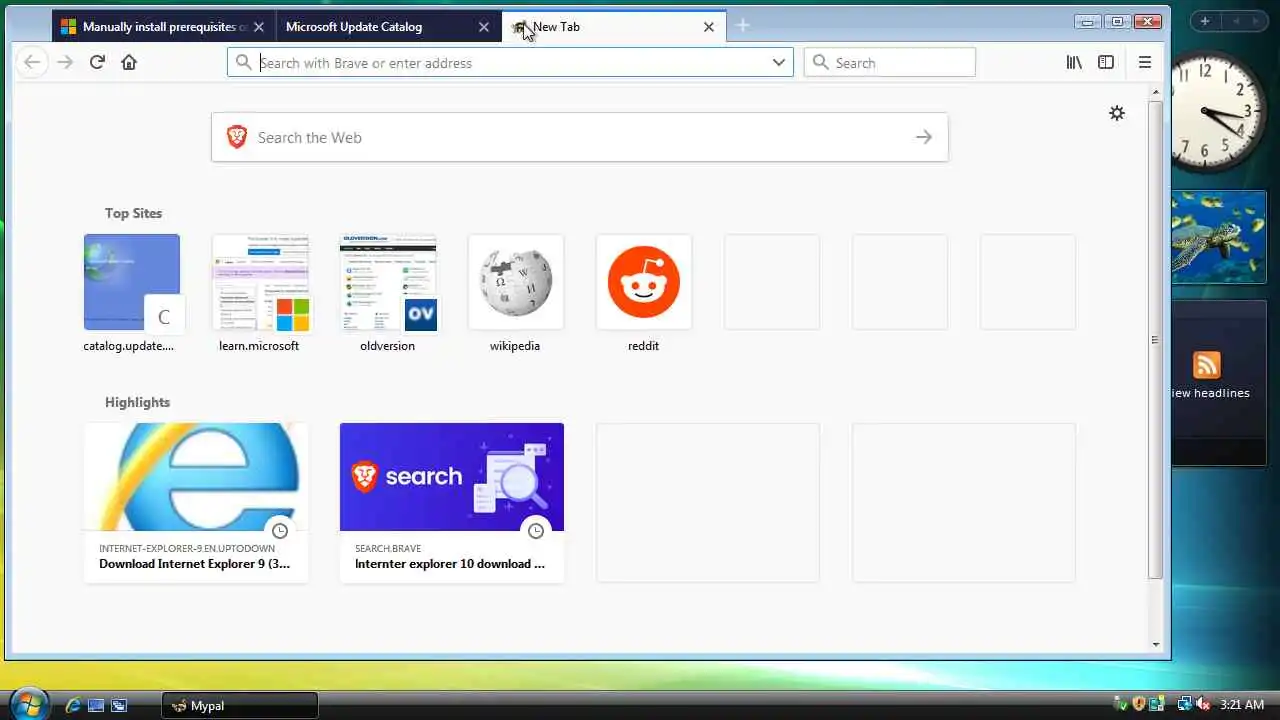Click Switch between windows icon
The image size is (1280, 720).
click(x=119, y=705)
